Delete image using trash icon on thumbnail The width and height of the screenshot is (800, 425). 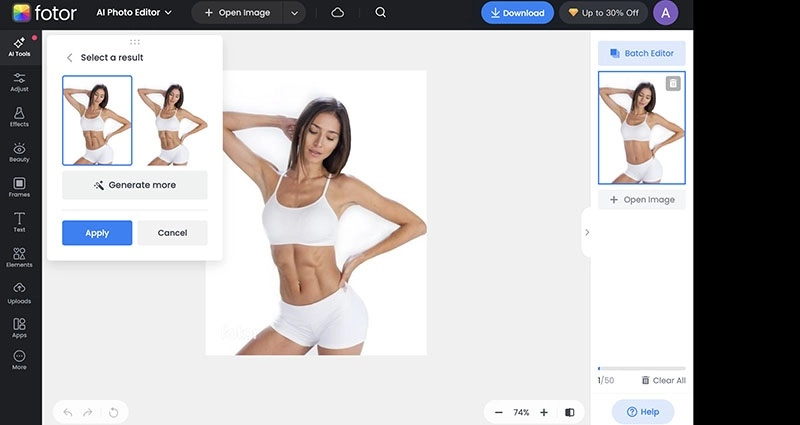[x=673, y=84]
